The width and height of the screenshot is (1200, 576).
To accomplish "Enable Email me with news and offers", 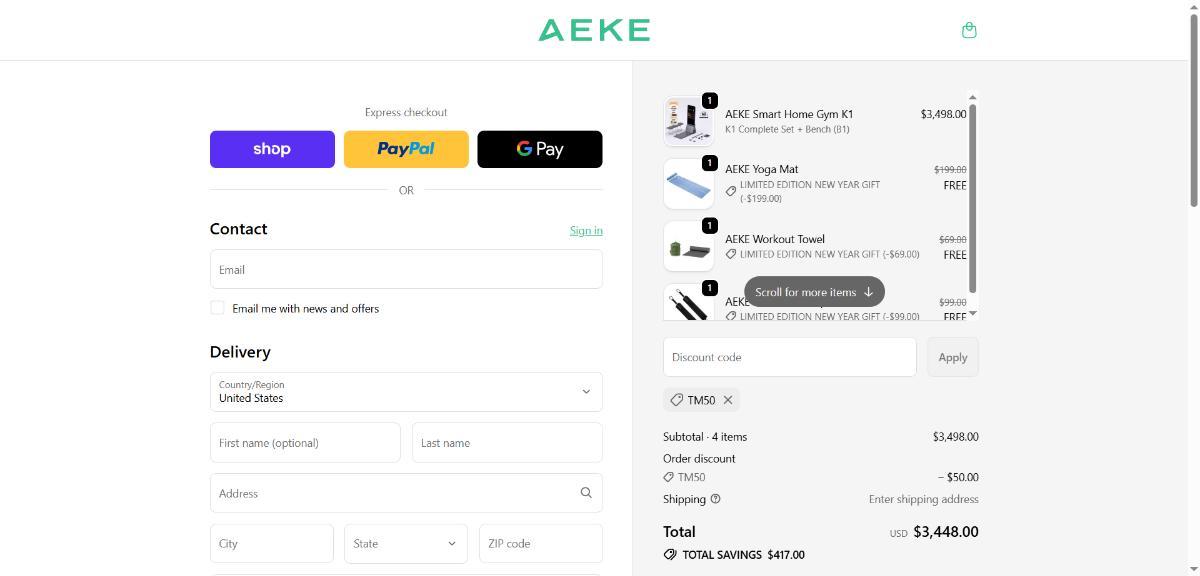I will pos(217,308).
